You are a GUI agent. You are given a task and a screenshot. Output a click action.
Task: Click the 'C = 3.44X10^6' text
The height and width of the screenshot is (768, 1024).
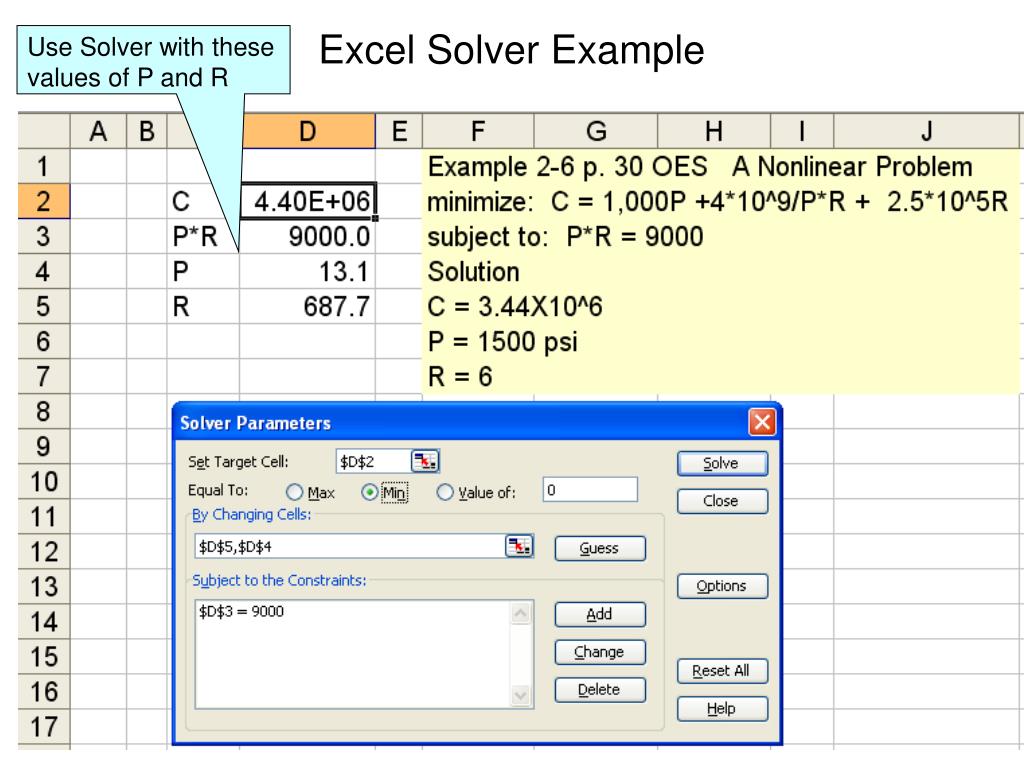pos(515,306)
